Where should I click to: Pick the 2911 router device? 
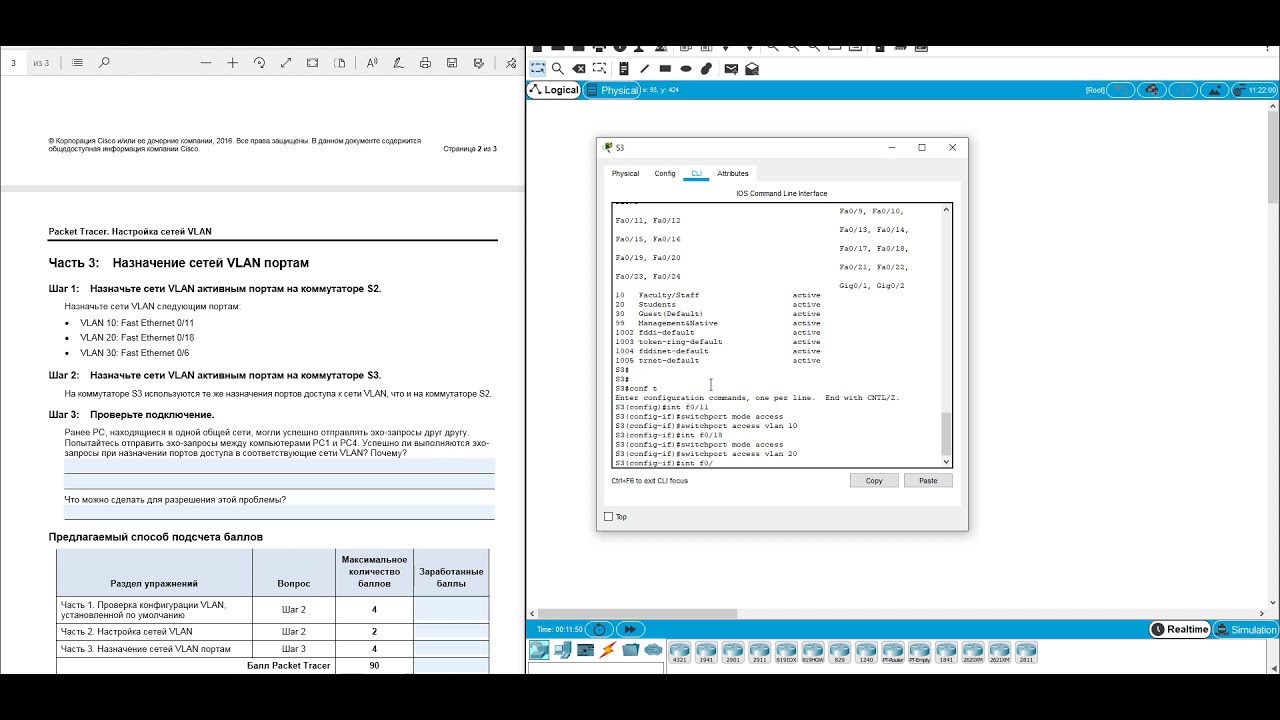(x=760, y=653)
